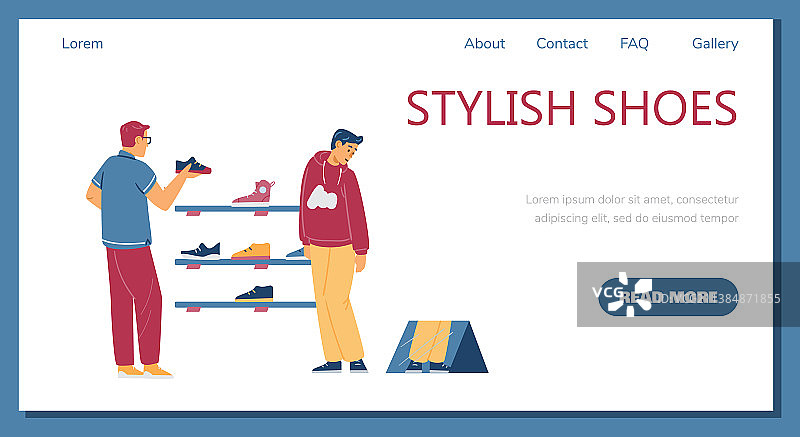The image size is (800, 437).
Task: Open the Contact page link
Action: (562, 44)
